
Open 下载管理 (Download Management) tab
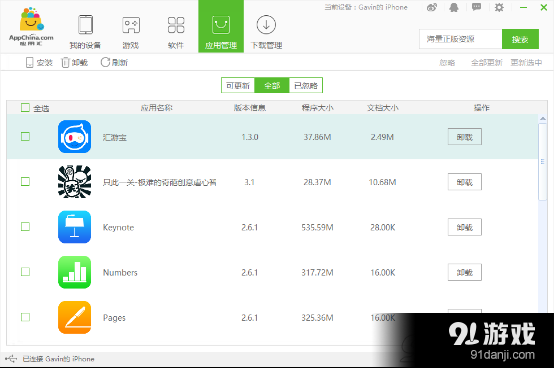click(266, 31)
